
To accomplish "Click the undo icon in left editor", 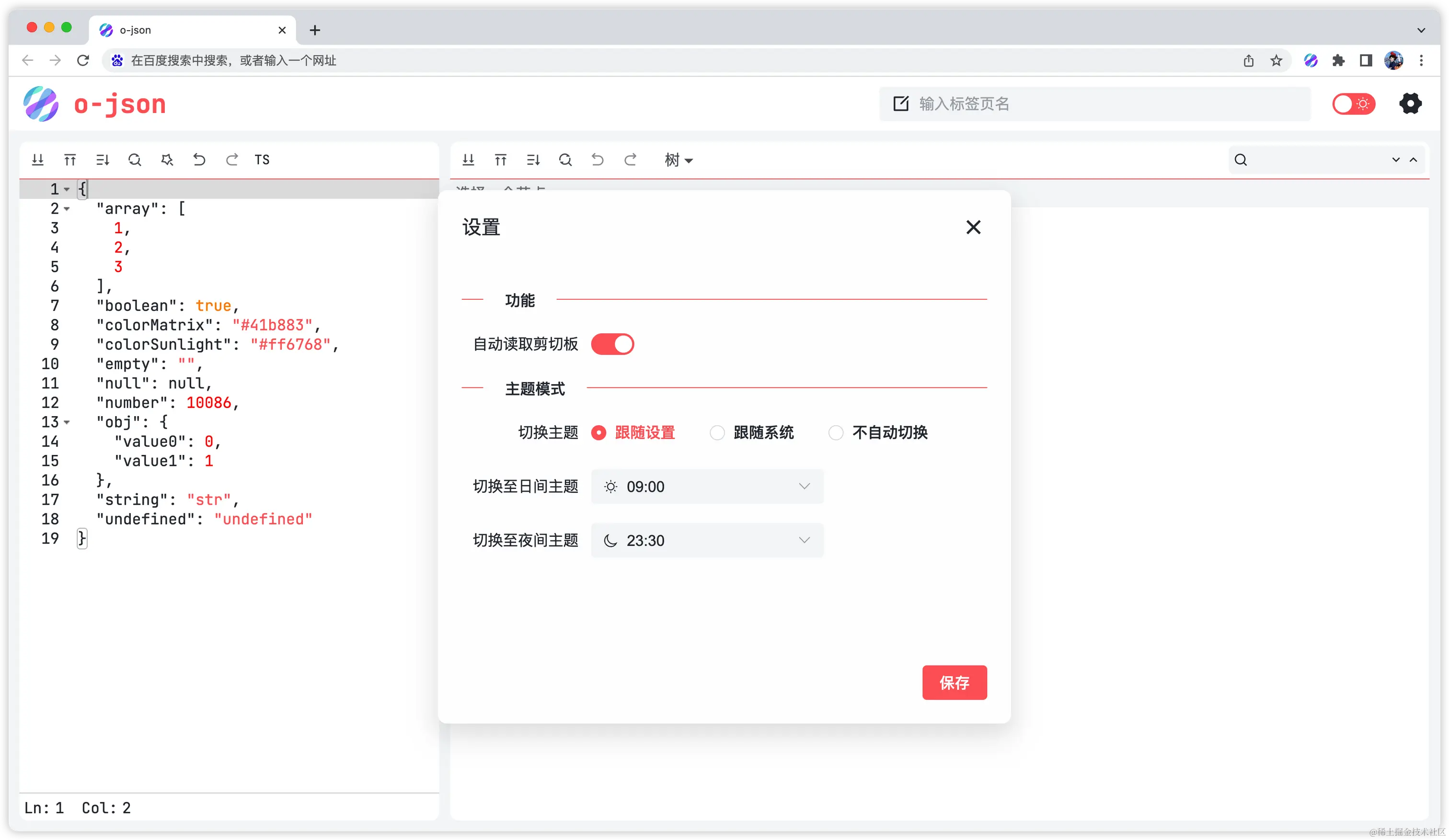I will click(x=199, y=160).
